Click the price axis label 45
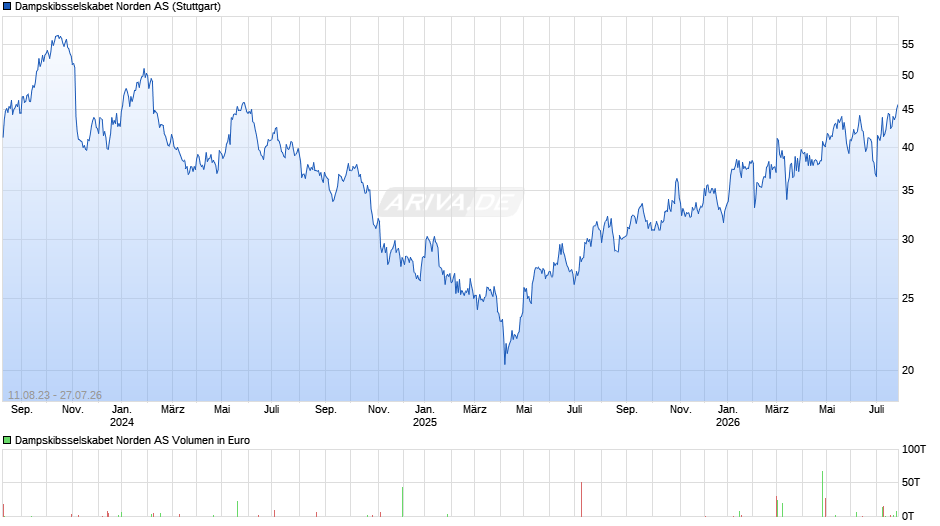940x526 pixels. 908,110
